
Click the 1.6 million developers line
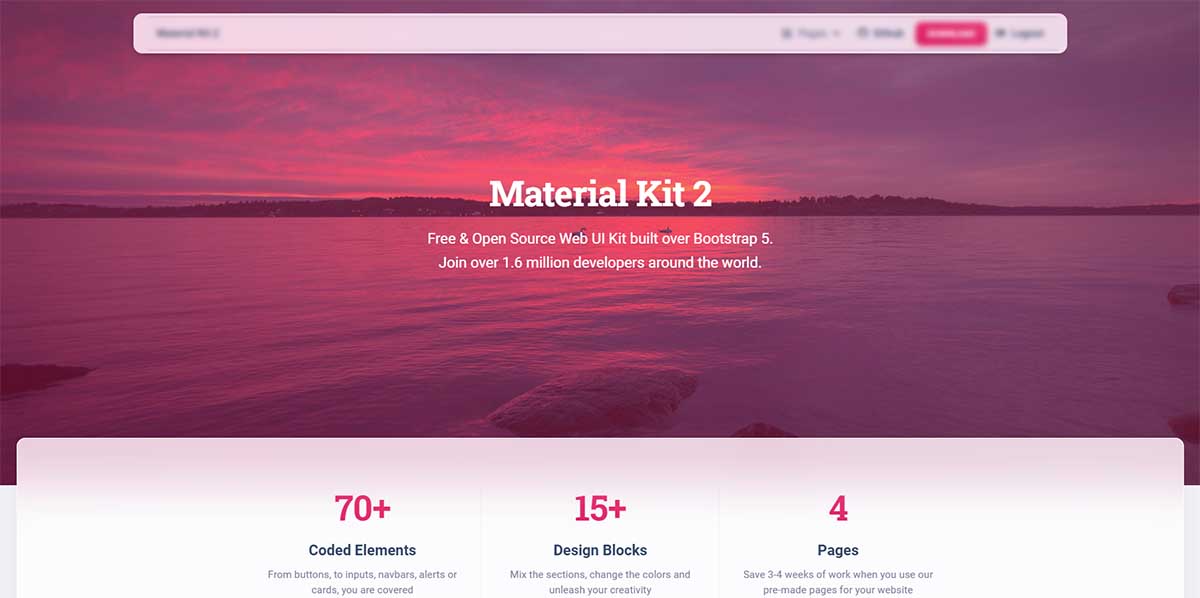tap(600, 263)
